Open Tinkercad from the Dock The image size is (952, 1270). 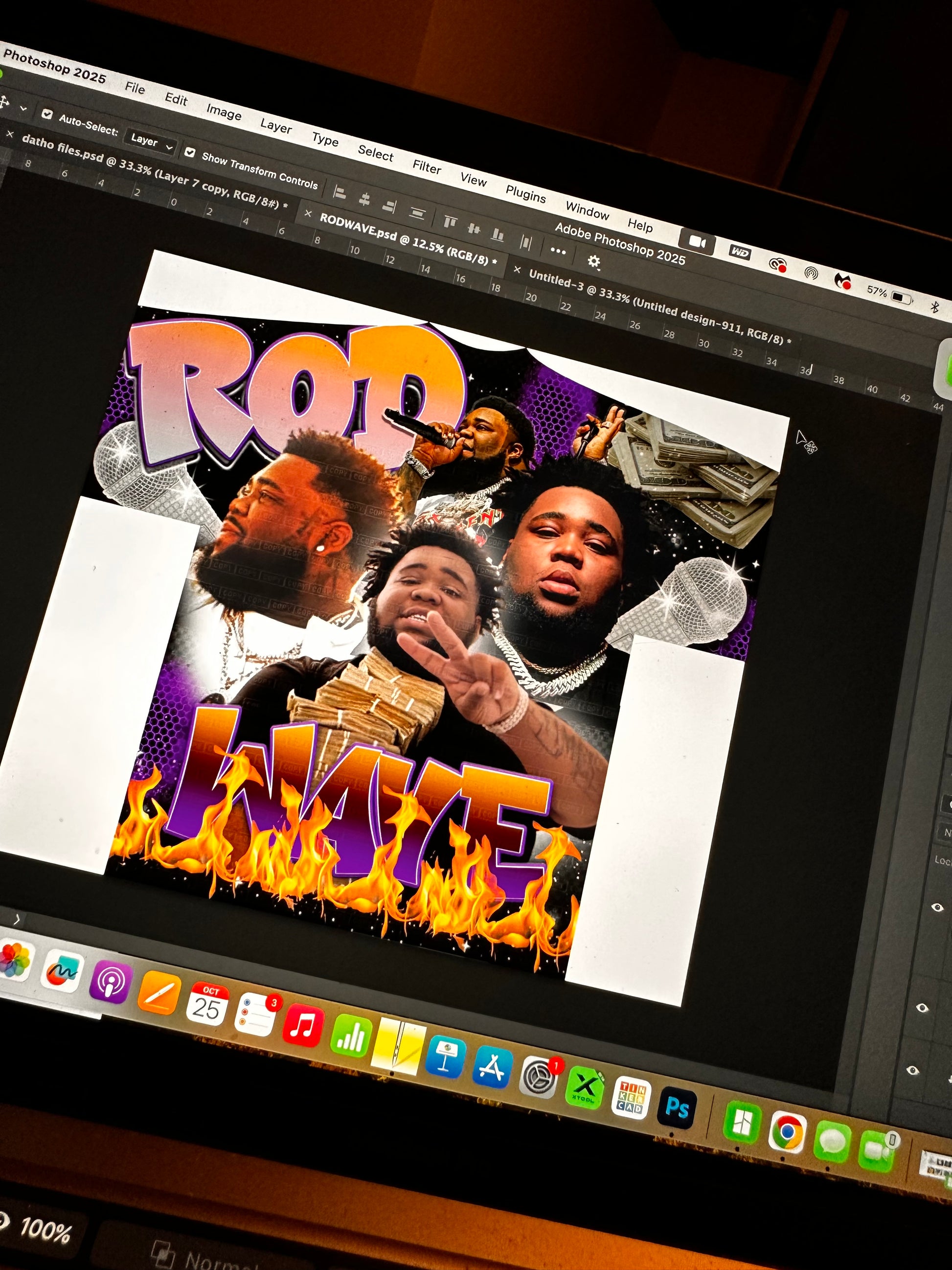tap(631, 1098)
